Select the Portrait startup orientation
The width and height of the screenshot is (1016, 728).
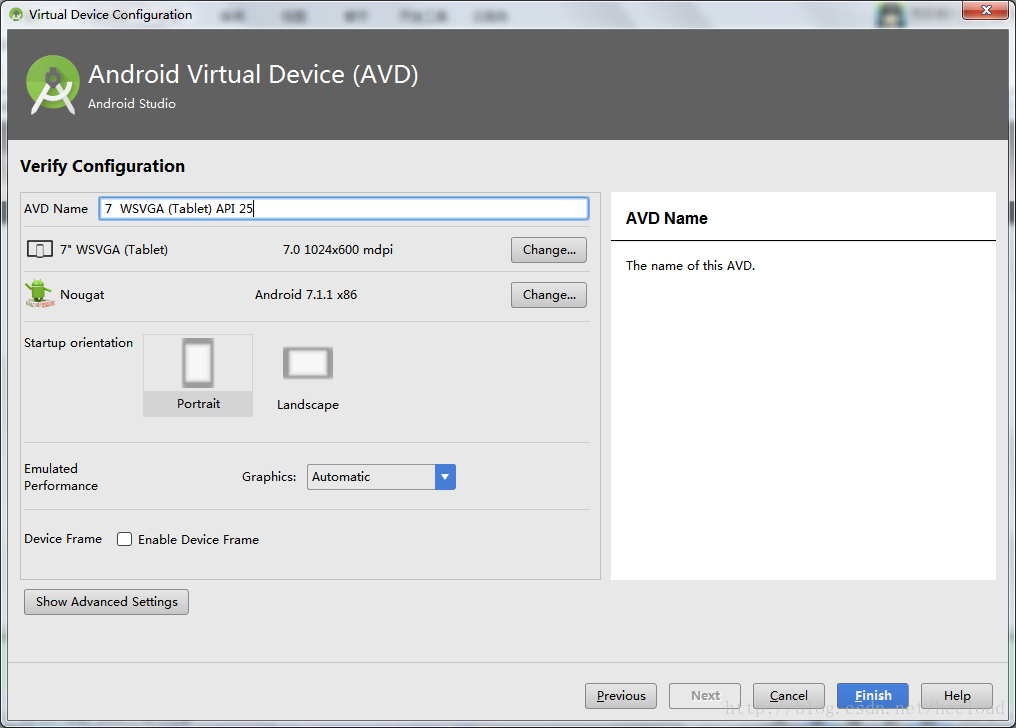[198, 375]
